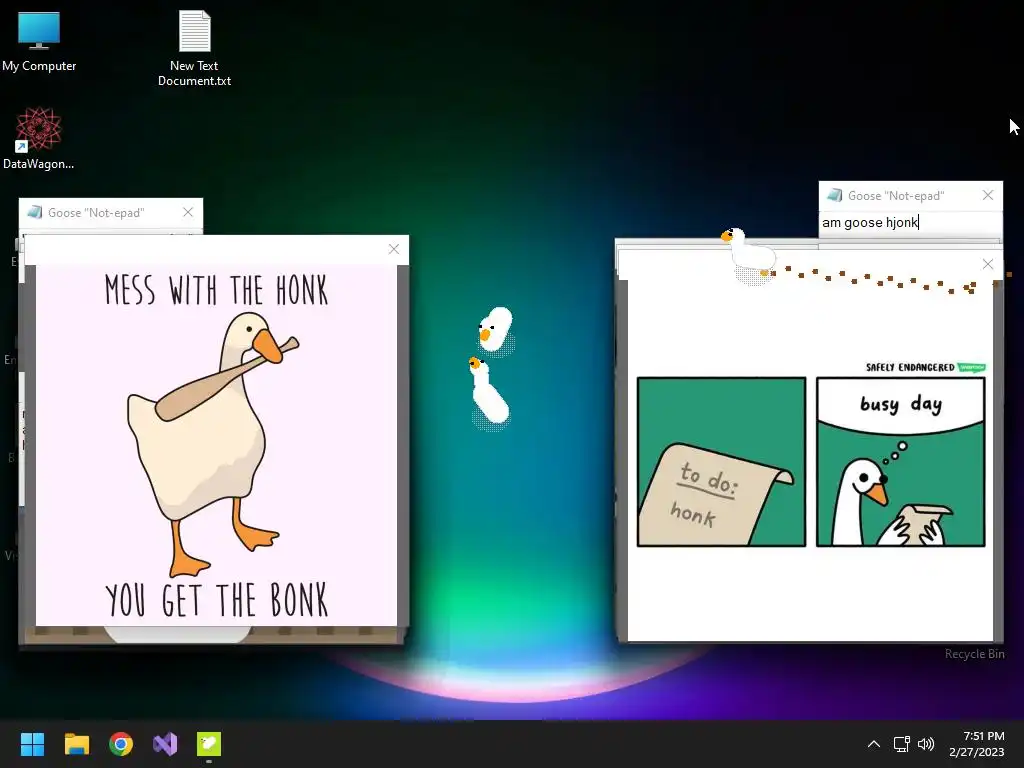Close the left Goose Not-epad window
1024x768 pixels.
click(x=188, y=212)
